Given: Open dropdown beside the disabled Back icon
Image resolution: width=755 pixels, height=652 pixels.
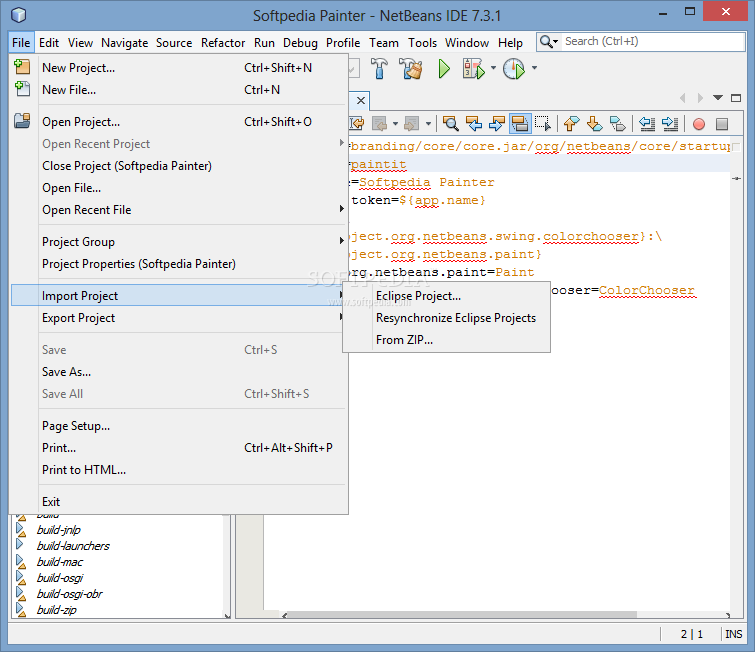Looking at the screenshot, I should point(395,124).
